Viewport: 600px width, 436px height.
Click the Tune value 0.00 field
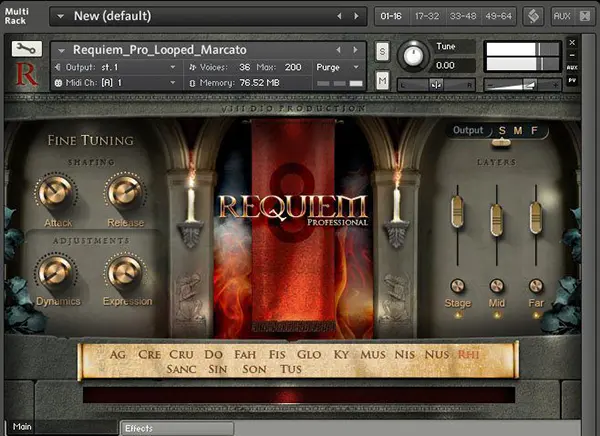coord(455,65)
